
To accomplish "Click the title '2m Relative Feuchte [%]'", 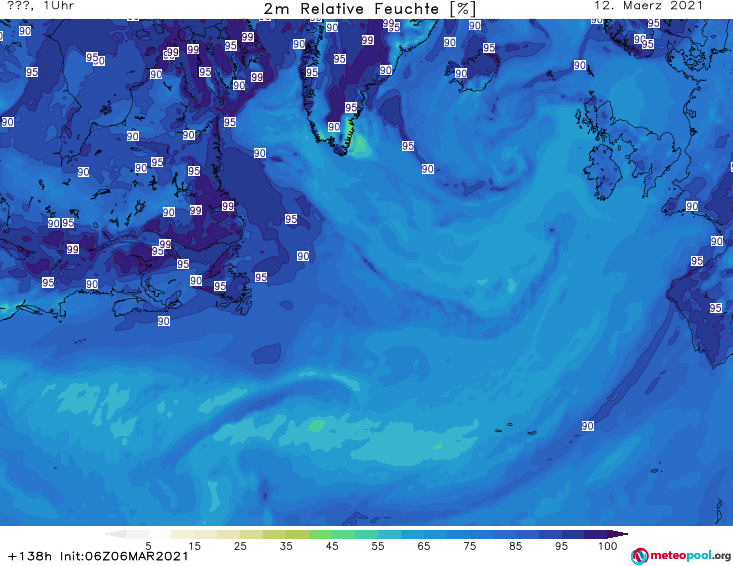I will click(370, 8).
